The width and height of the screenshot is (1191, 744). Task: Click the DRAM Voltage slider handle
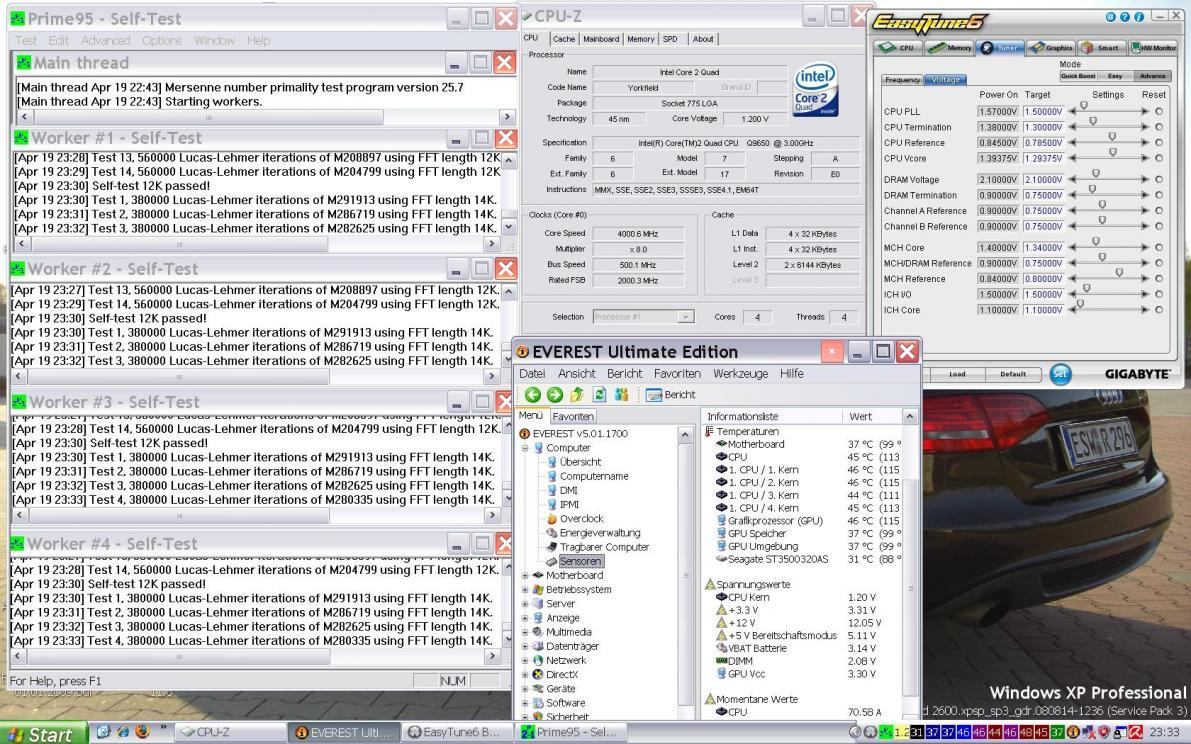(x=1095, y=174)
